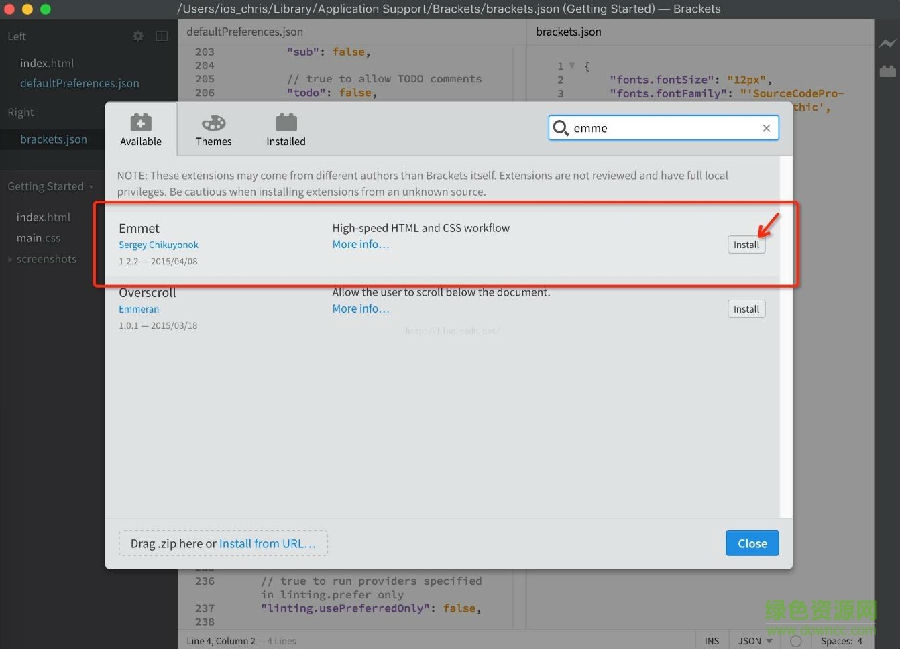The height and width of the screenshot is (649, 900).
Task: Switch to the Themes tab
Action: click(213, 129)
